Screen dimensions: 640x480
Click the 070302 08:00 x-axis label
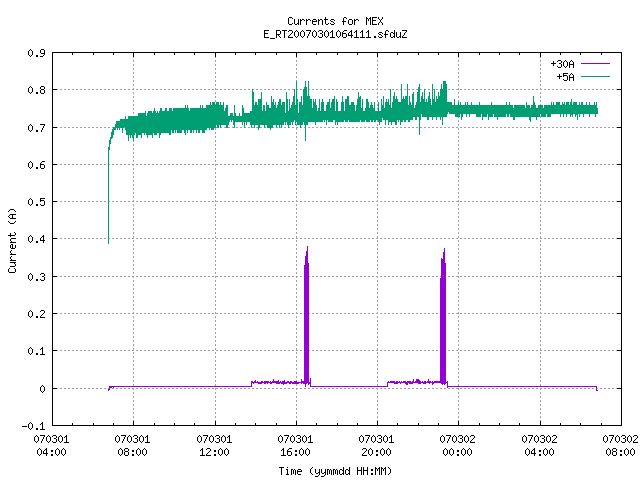(x=620, y=446)
